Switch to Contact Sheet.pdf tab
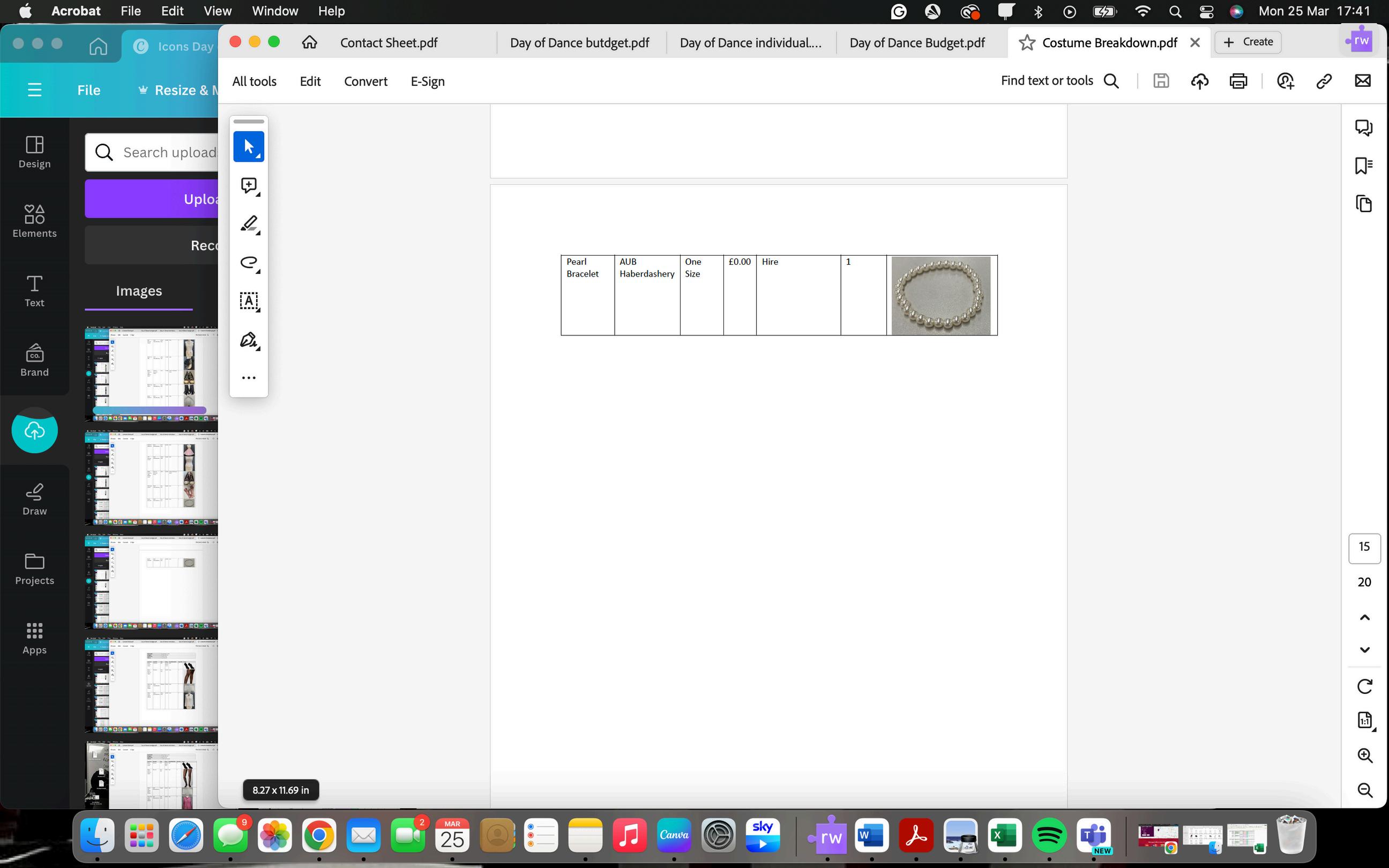Image resolution: width=1389 pixels, height=868 pixels. tap(389, 43)
